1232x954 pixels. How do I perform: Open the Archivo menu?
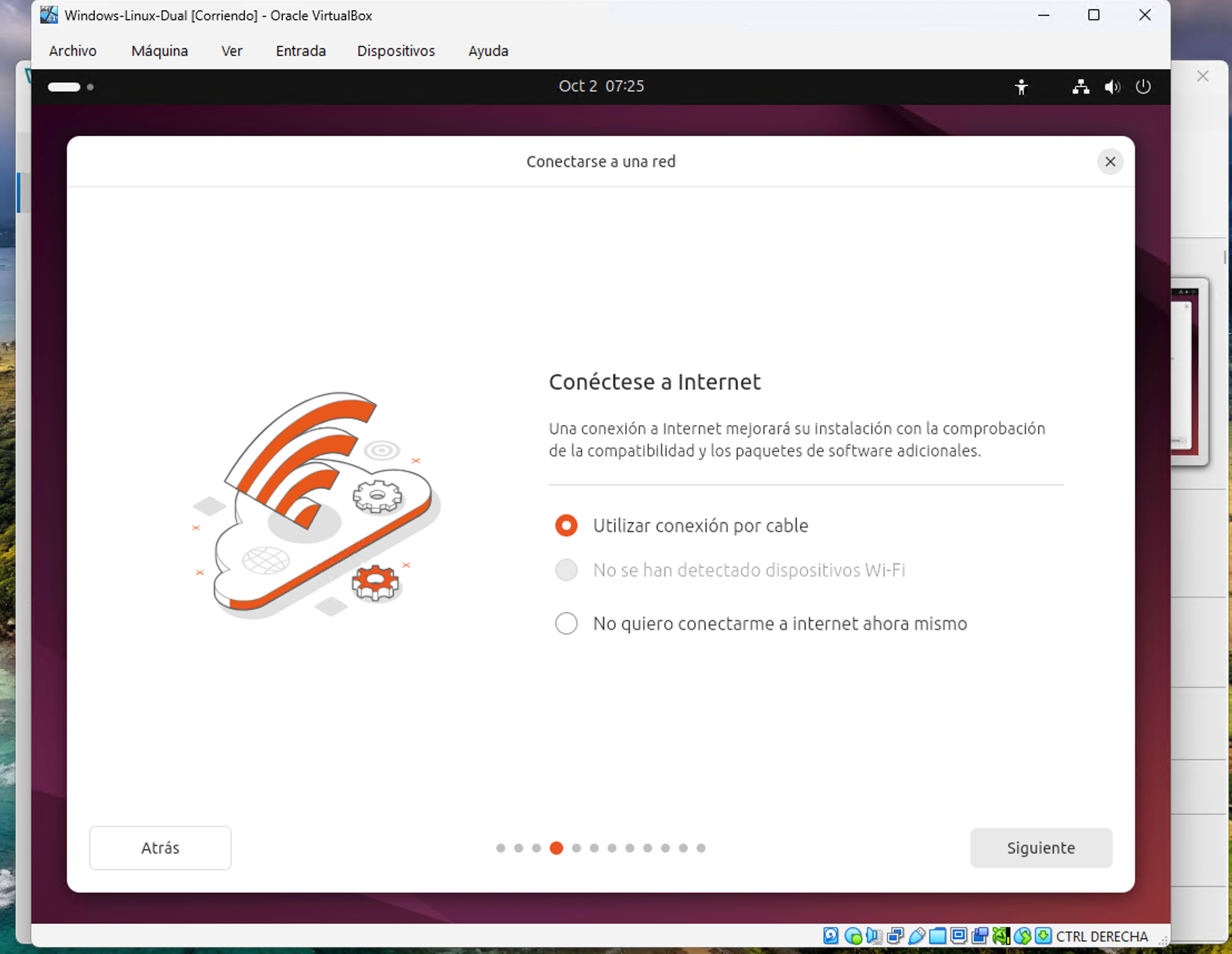(x=73, y=51)
